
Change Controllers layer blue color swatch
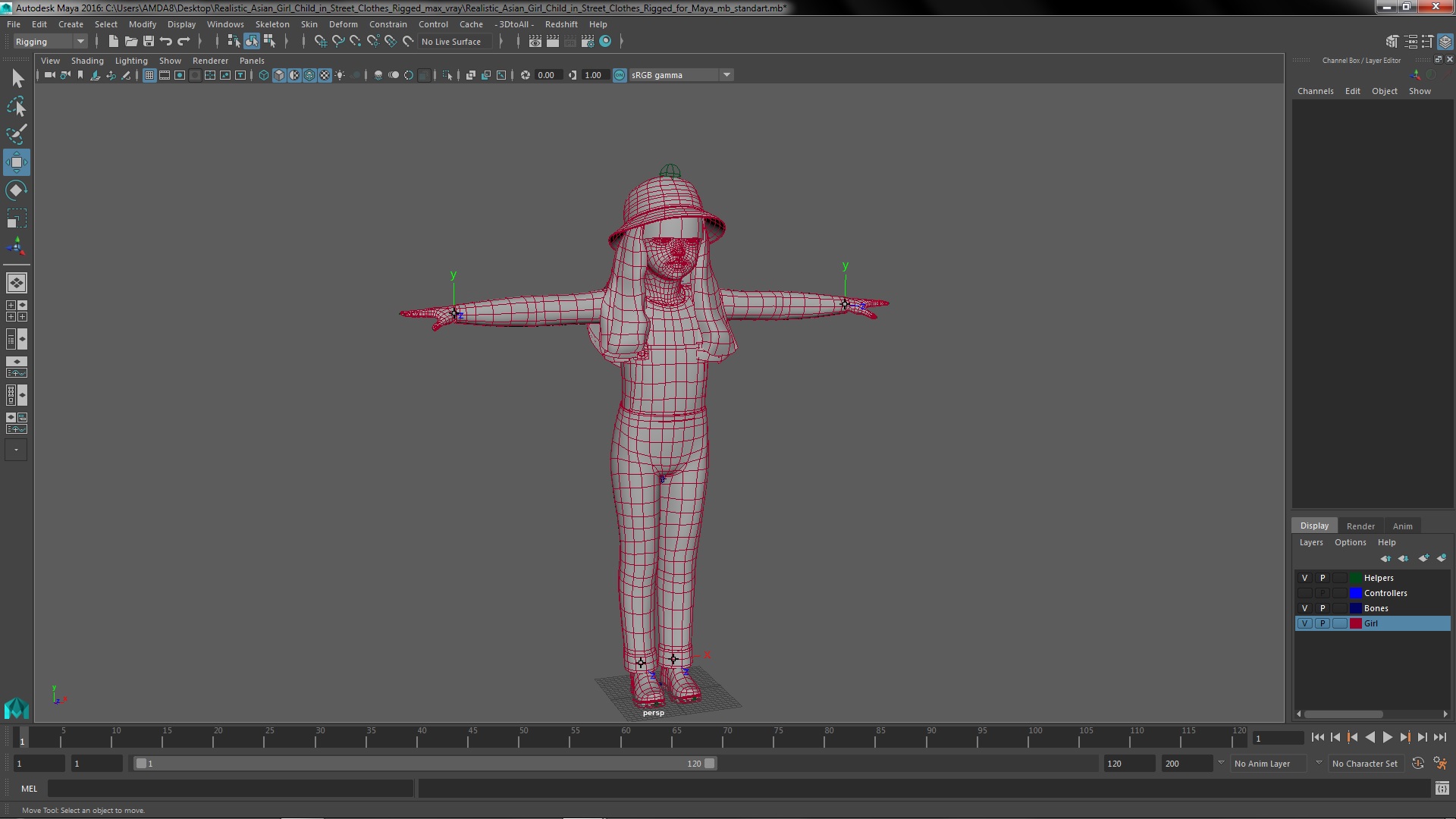pos(1356,593)
